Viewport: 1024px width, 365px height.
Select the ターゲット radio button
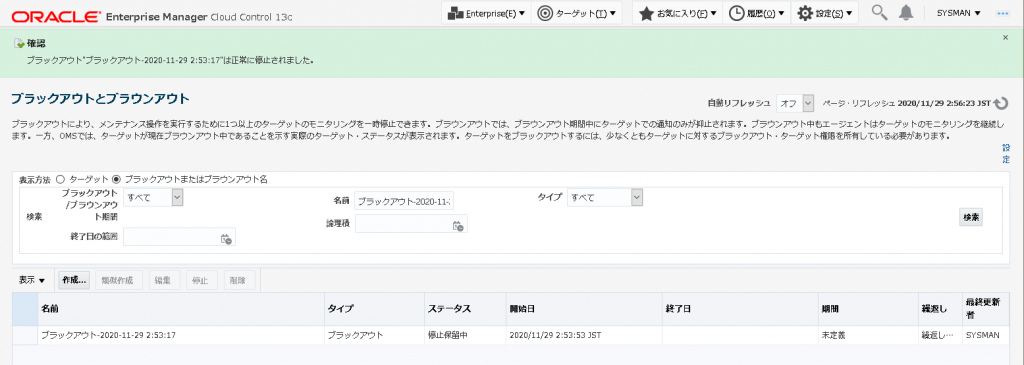click(x=60, y=179)
